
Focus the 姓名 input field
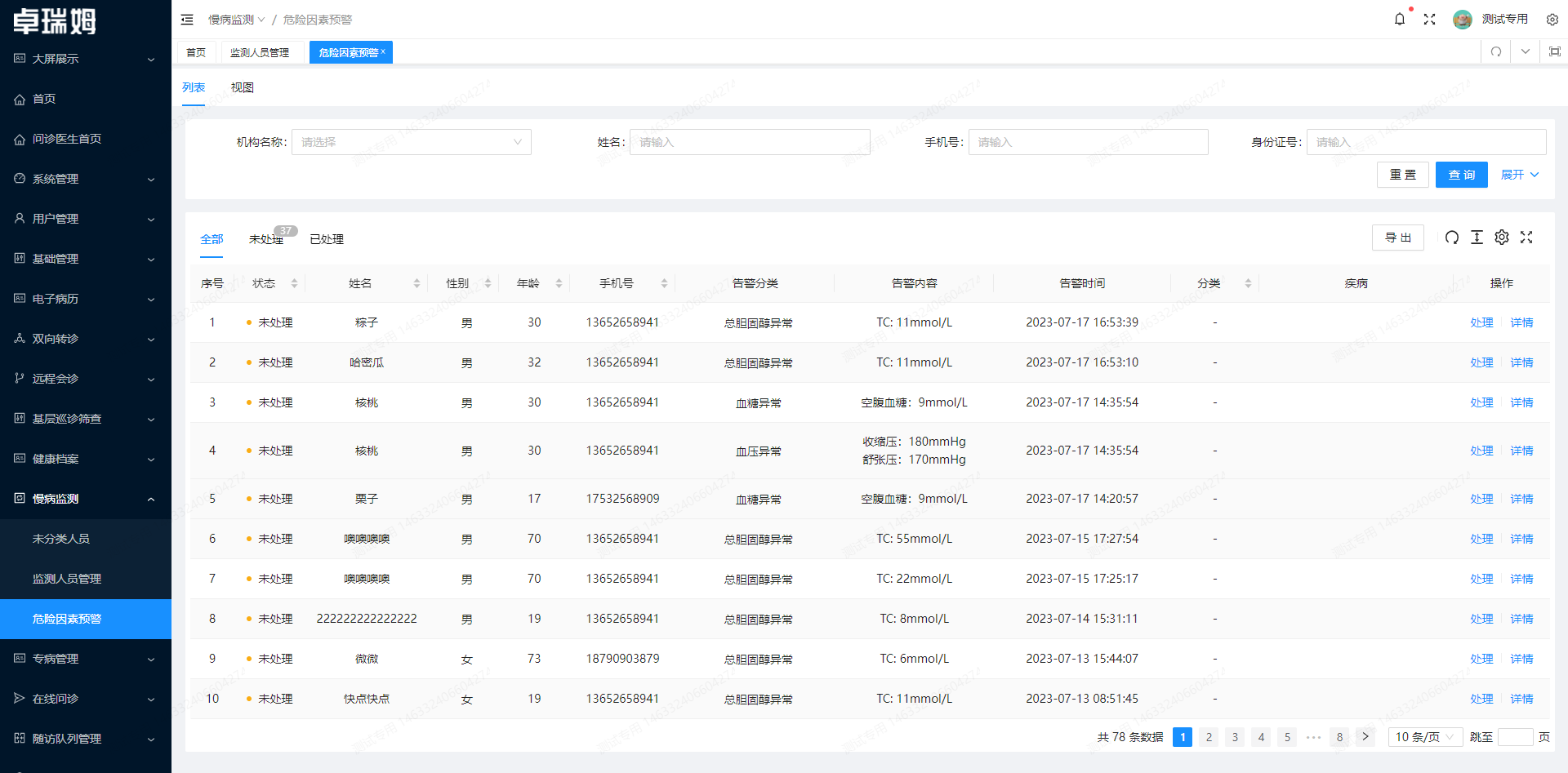(x=750, y=142)
